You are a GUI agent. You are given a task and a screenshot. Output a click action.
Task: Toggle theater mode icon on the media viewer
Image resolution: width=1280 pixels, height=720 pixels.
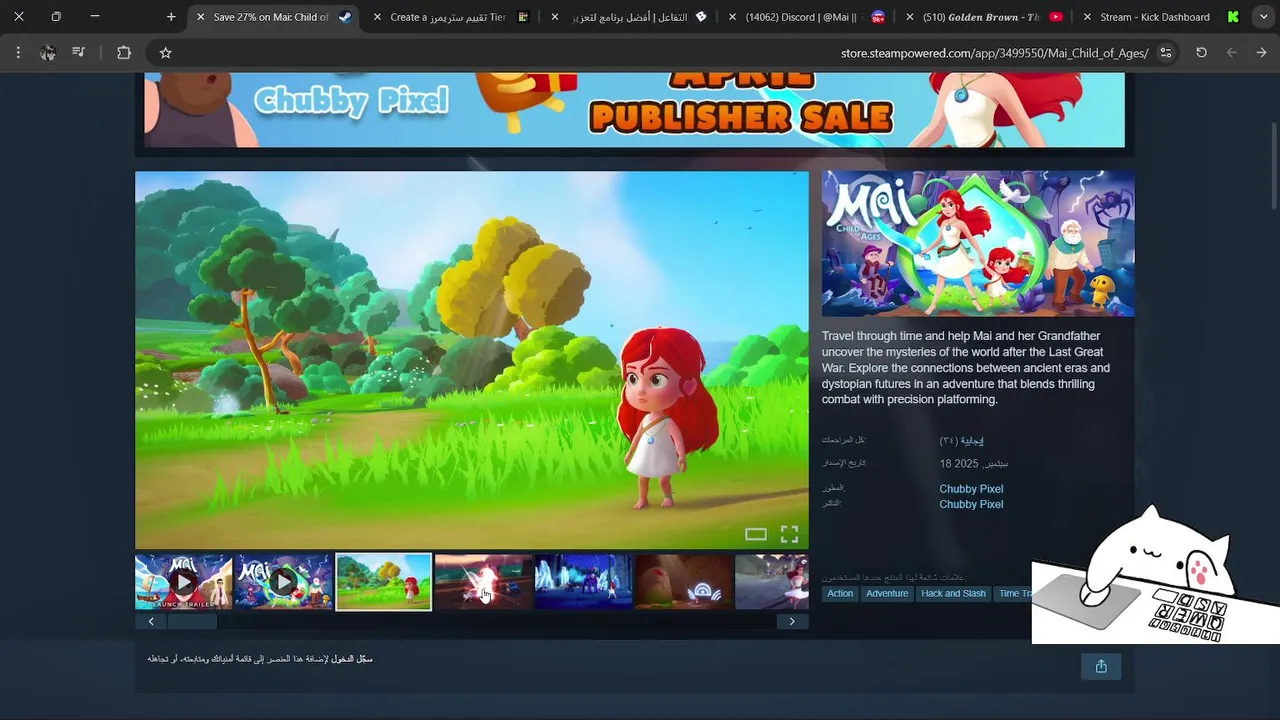coord(756,534)
